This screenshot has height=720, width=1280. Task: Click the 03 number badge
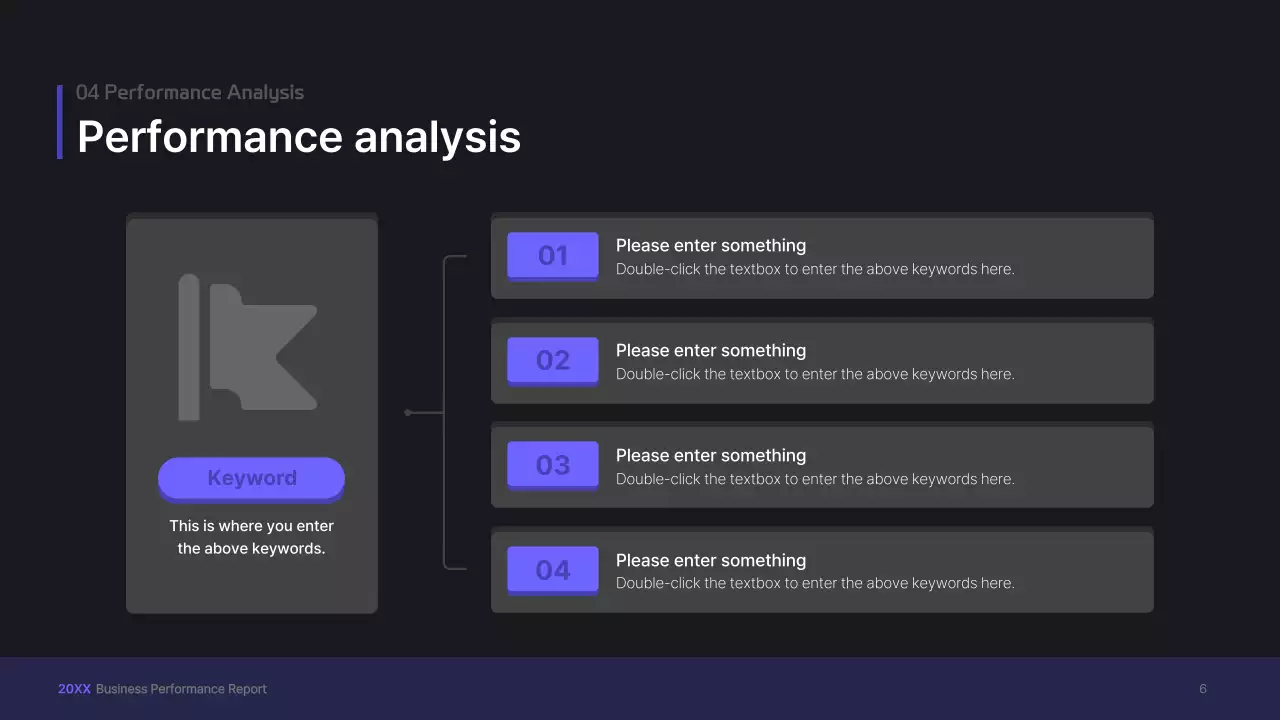(553, 465)
